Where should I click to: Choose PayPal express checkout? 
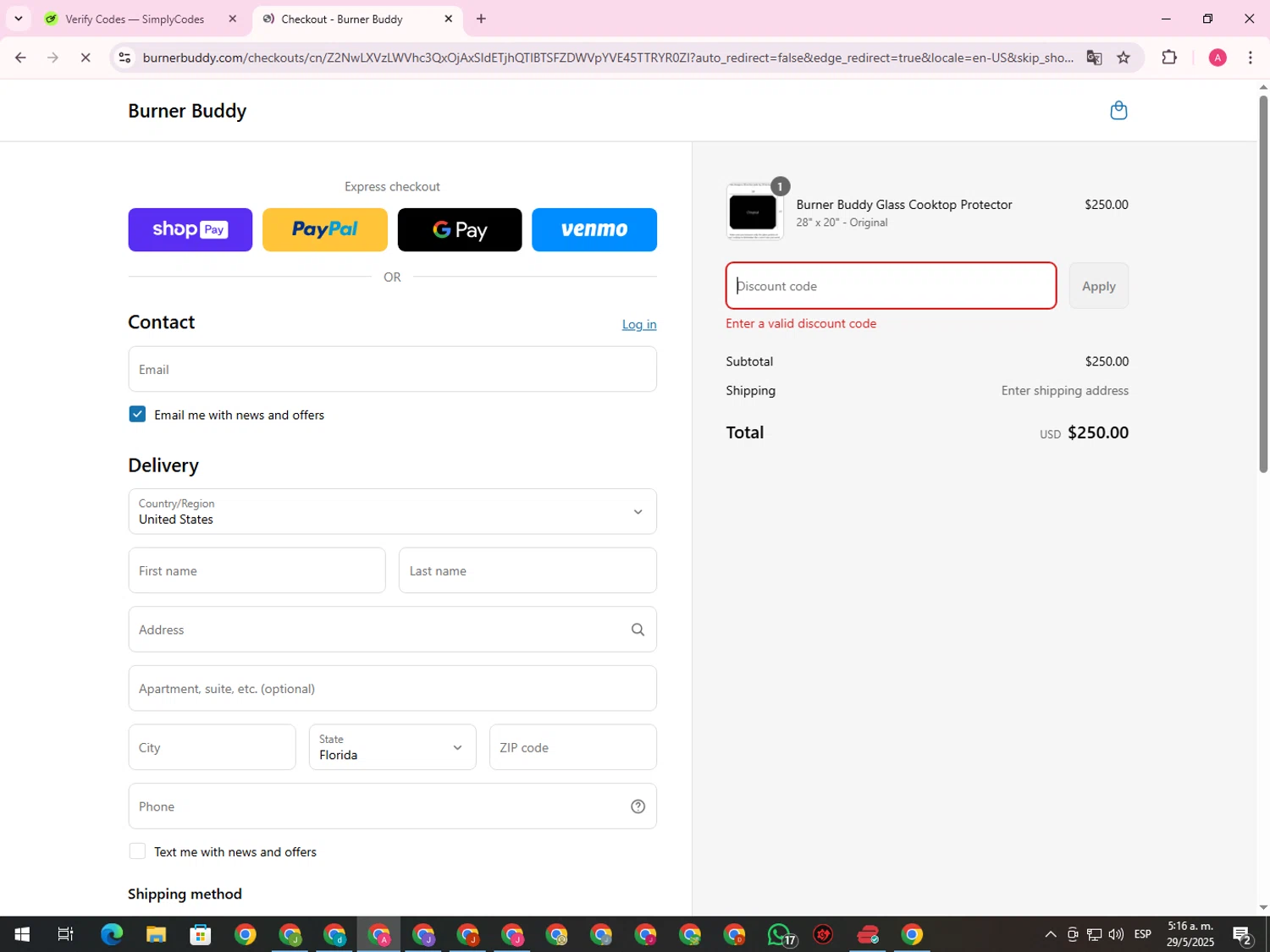[325, 229]
